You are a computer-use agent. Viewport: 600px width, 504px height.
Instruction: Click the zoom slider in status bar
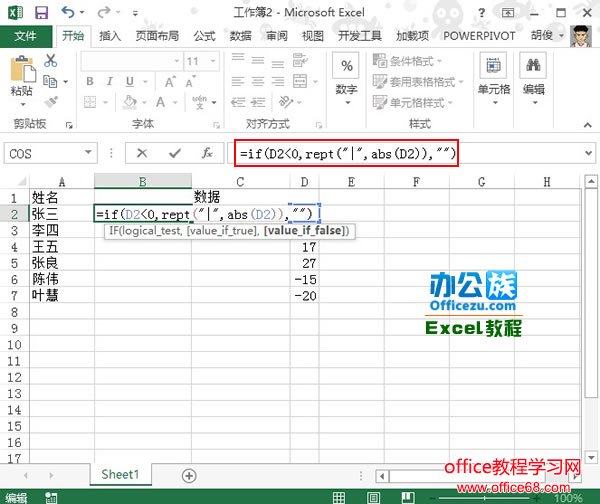[484, 498]
